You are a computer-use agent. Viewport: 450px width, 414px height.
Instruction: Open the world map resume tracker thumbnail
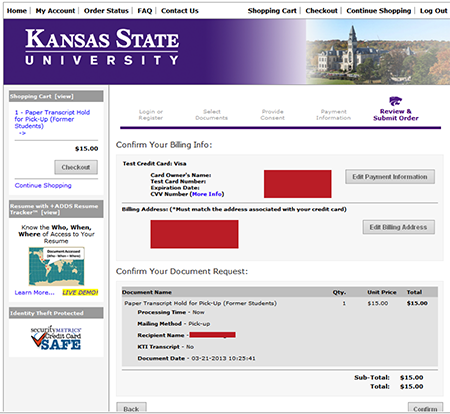click(56, 266)
